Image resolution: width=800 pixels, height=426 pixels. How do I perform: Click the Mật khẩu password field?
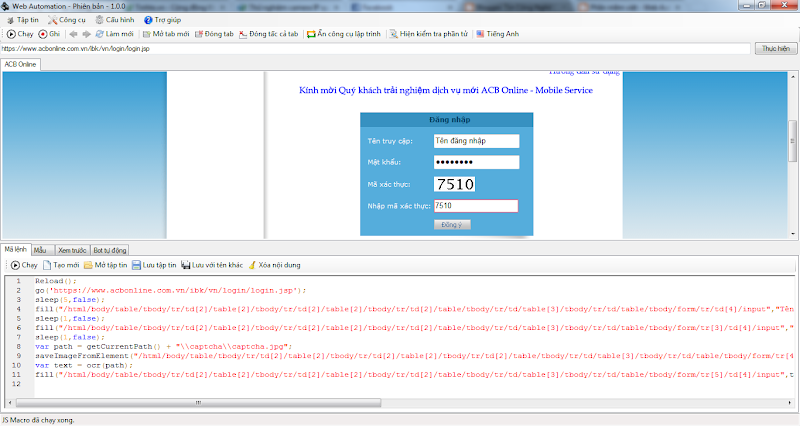click(x=477, y=162)
